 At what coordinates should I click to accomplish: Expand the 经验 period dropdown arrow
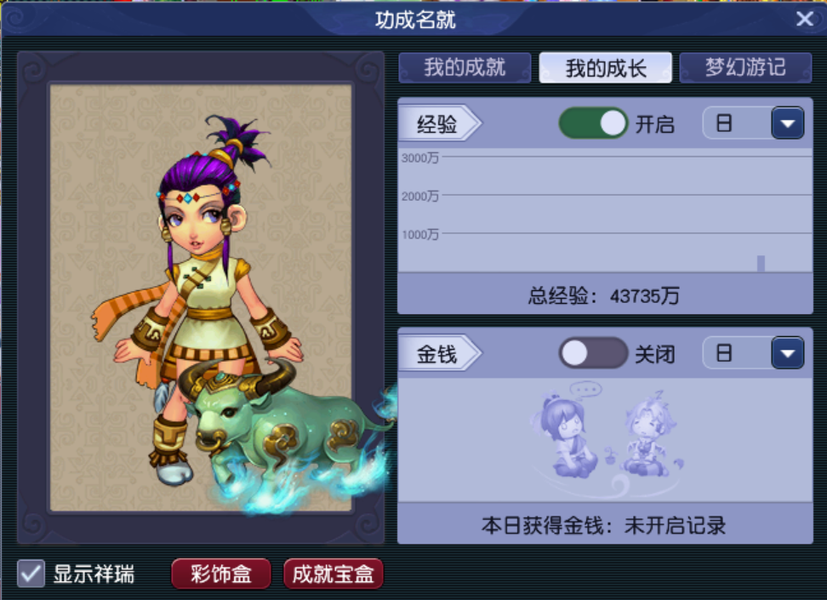787,123
